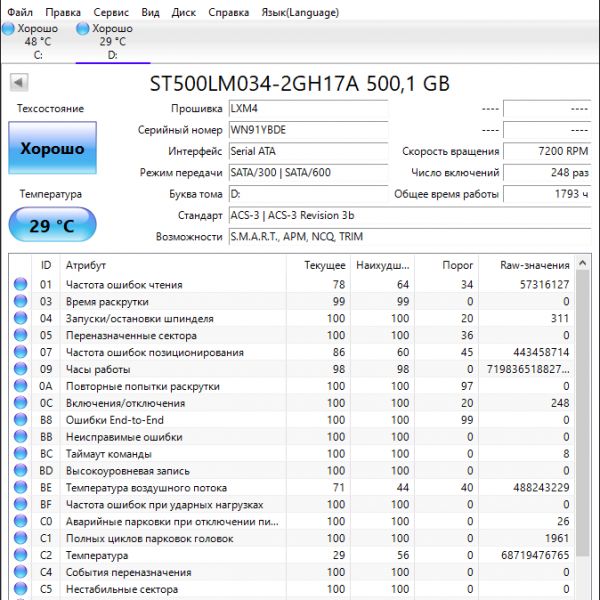This screenshot has height=600, width=600.
Task: Click status icon for C2 Температура row
Action: point(21,555)
